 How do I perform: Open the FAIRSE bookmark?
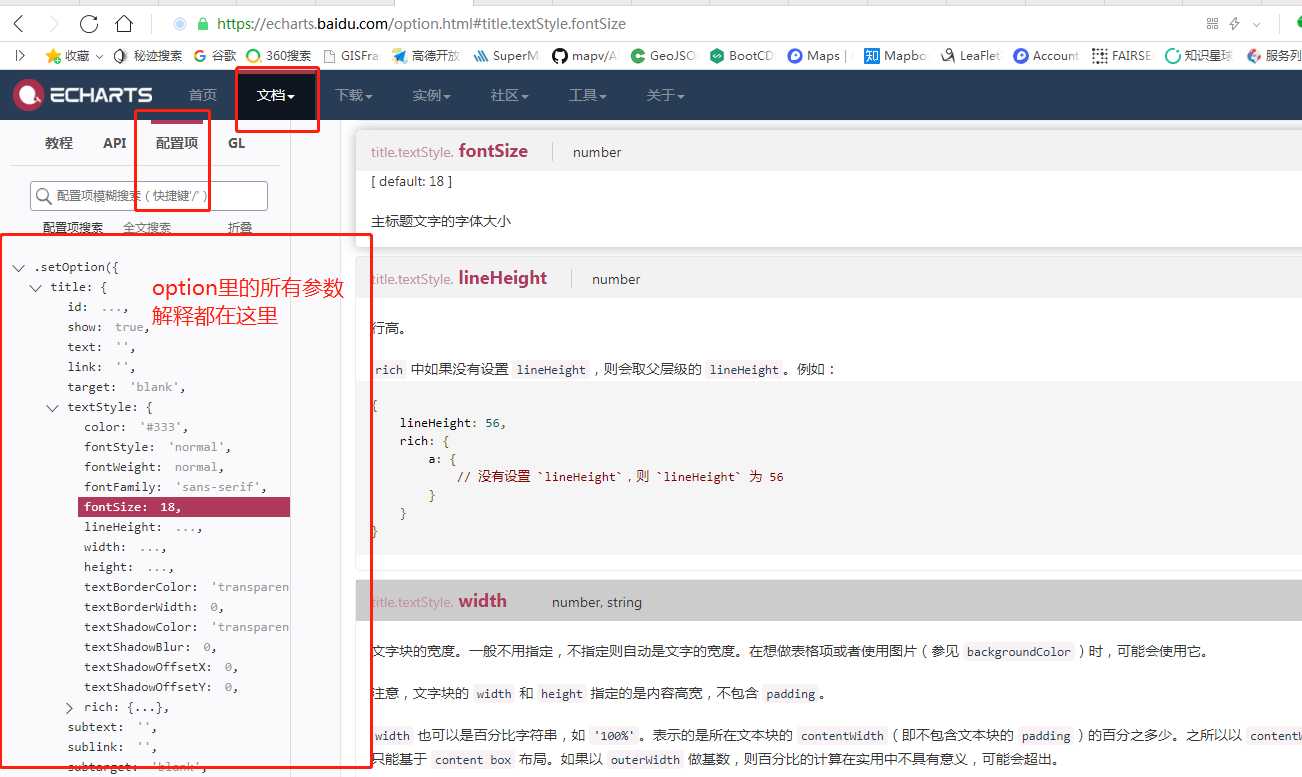coord(1122,56)
